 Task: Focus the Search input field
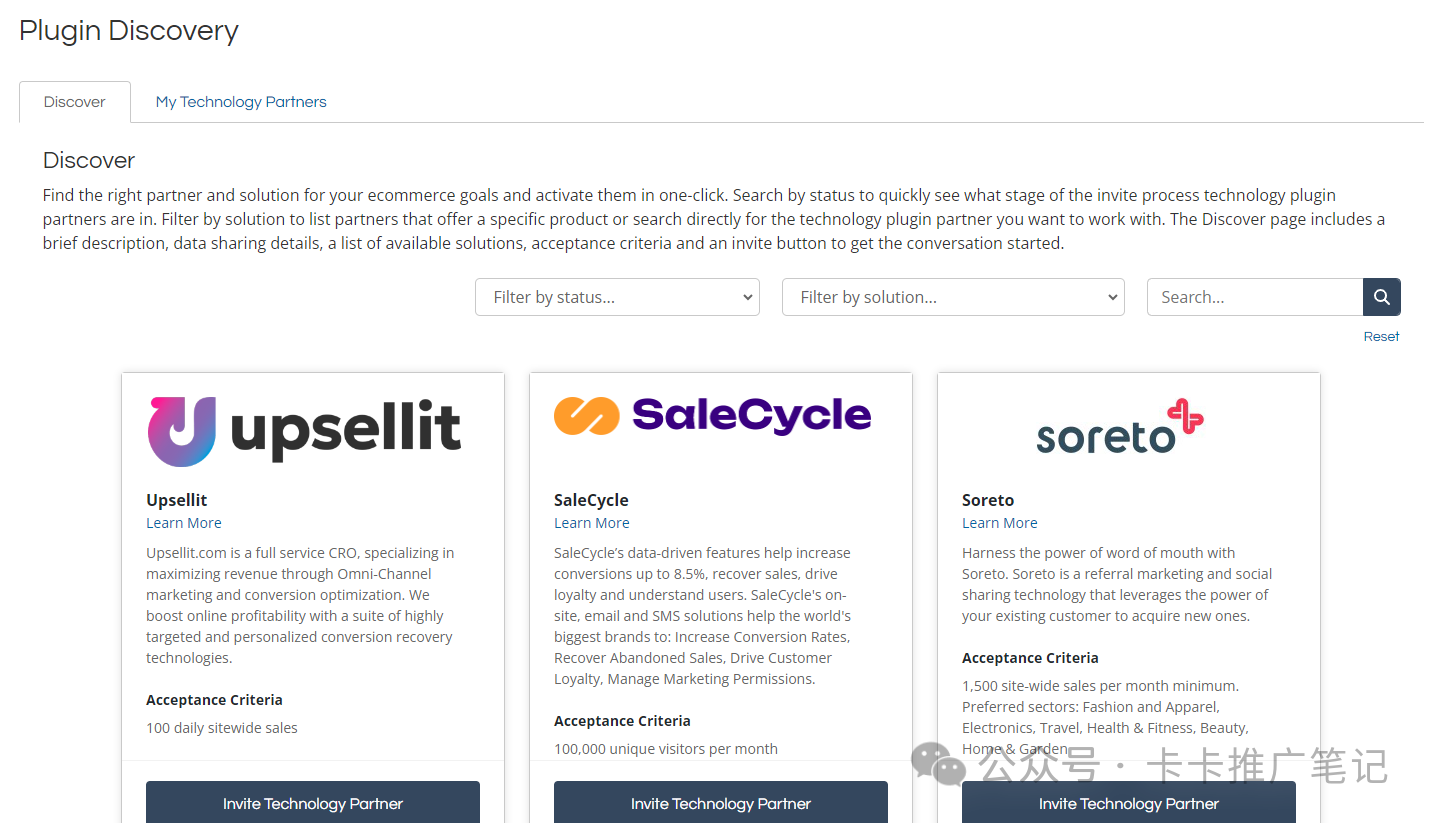[1254, 297]
